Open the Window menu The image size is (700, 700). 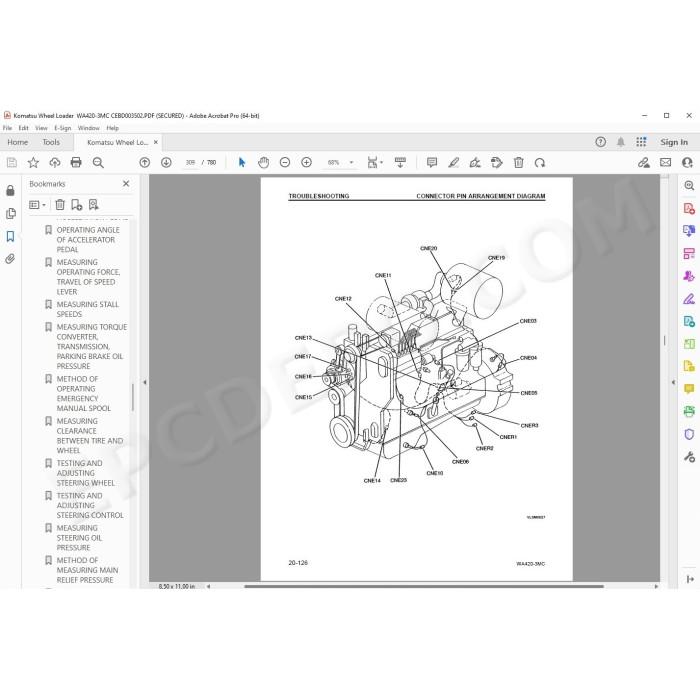tap(88, 128)
